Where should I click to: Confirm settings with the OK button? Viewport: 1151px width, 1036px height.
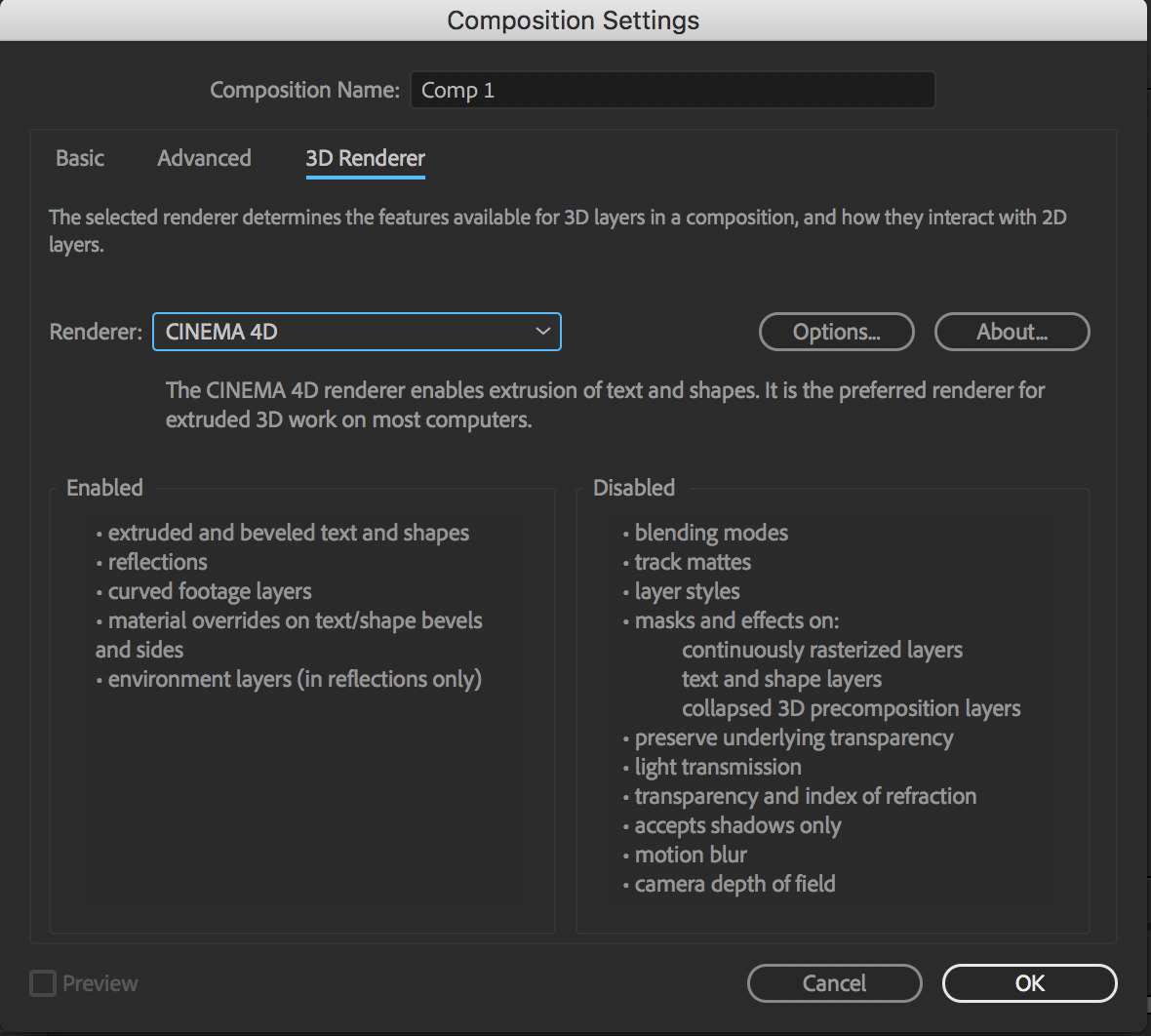[1029, 983]
